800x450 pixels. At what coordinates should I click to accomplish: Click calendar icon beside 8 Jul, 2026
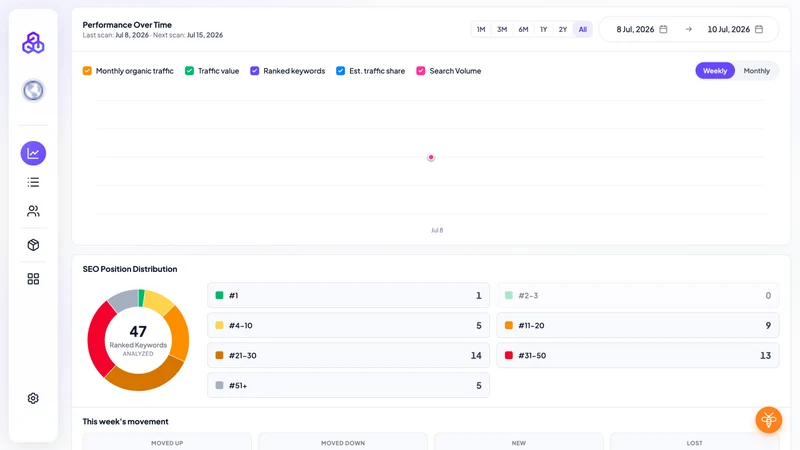pos(663,29)
